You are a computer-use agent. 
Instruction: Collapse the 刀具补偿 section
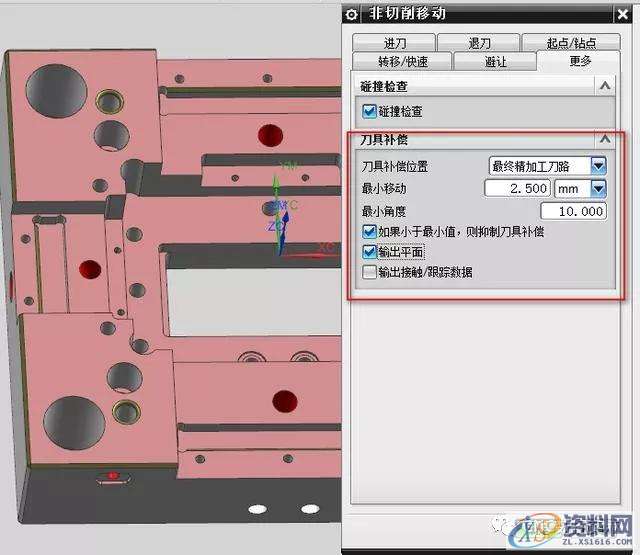tap(604, 140)
